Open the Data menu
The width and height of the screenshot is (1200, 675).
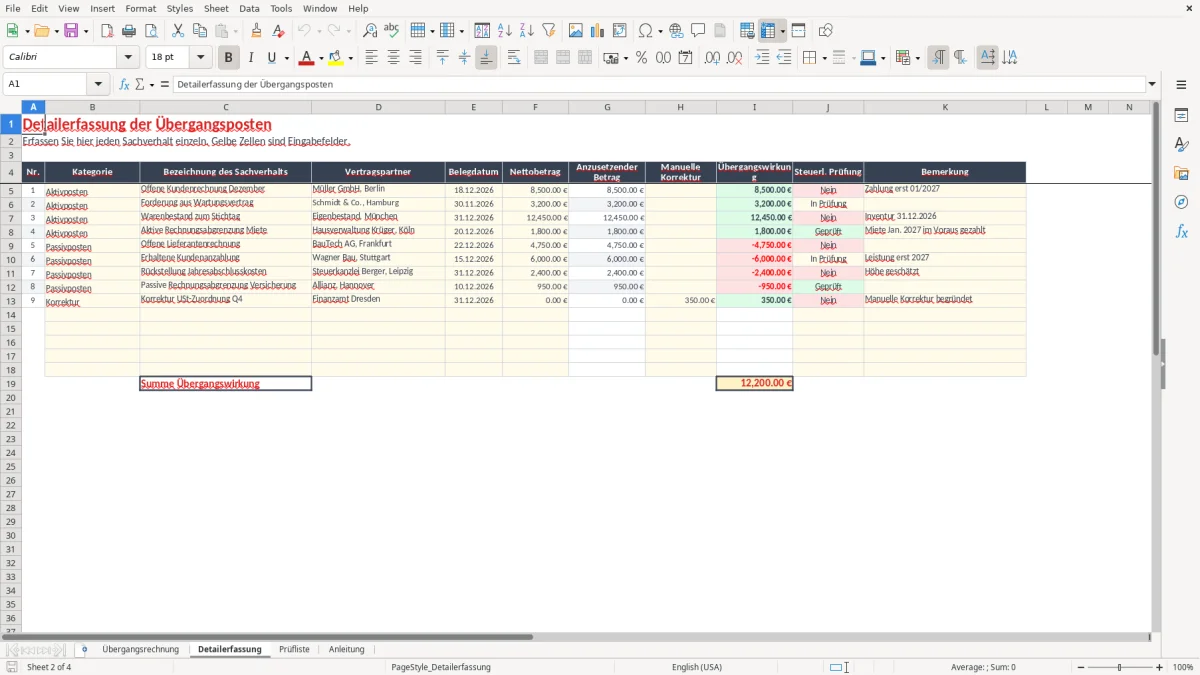(249, 8)
